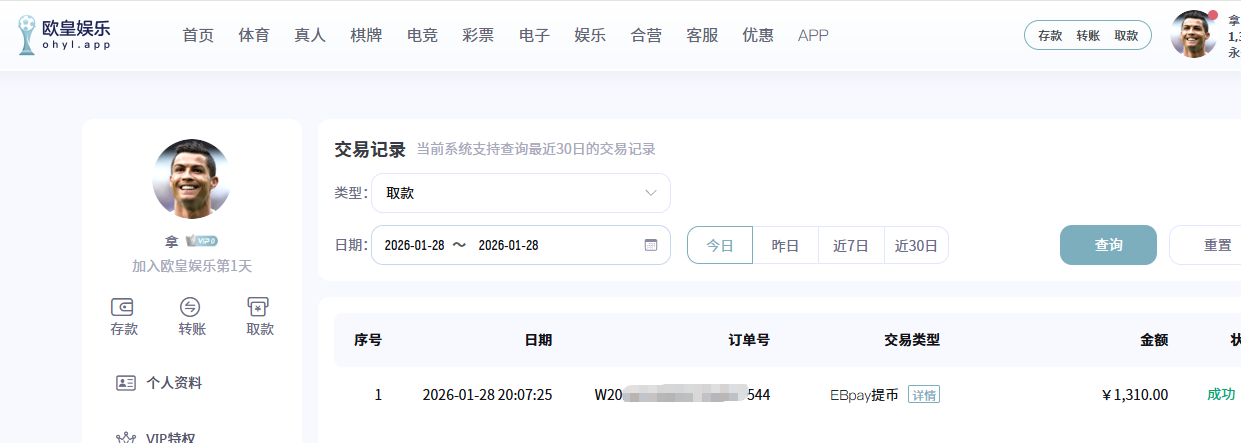Open 详情 link for the EBpay提币 record
The image size is (1241, 443).
coord(923,395)
